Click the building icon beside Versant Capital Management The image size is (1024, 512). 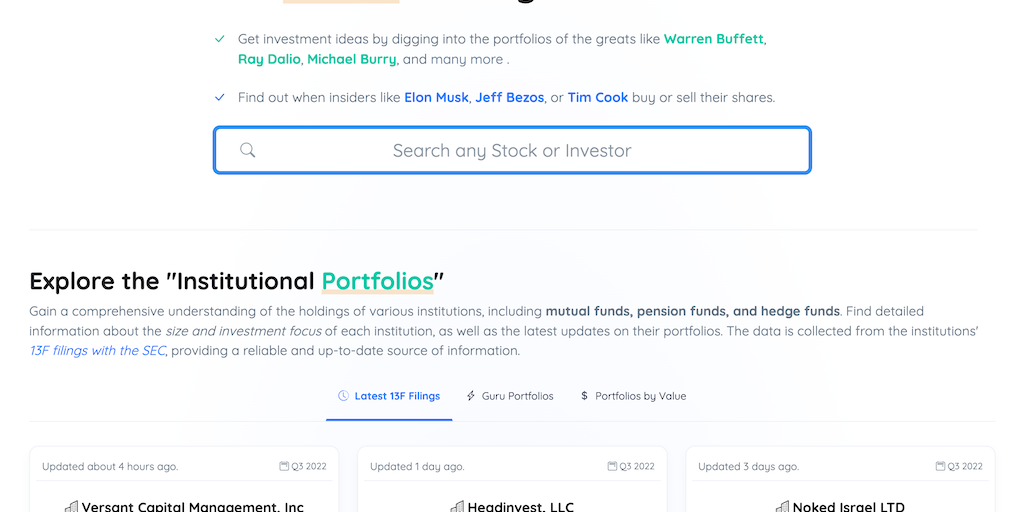click(x=71, y=507)
